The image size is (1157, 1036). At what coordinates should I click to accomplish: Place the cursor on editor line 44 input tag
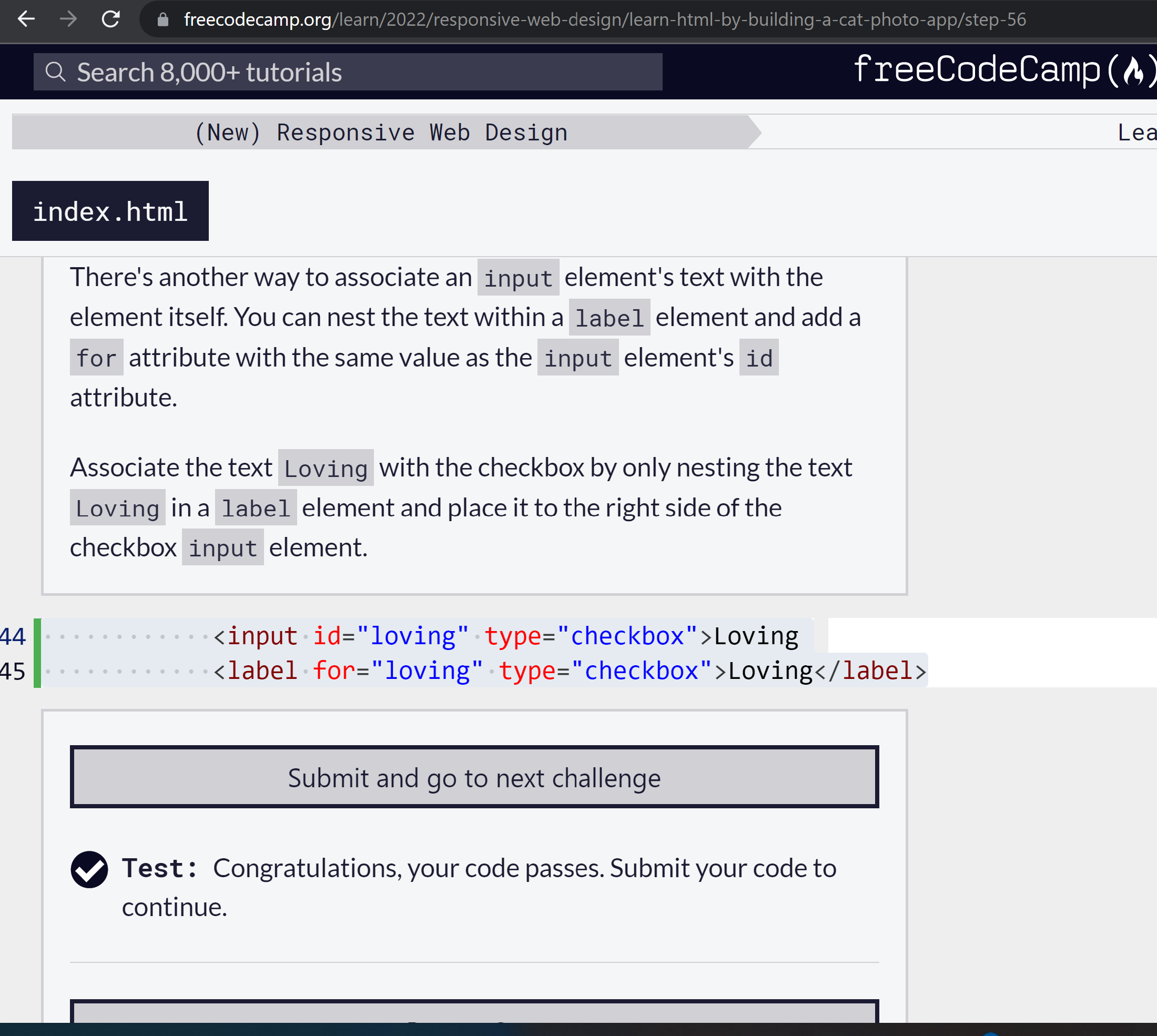[262, 636]
